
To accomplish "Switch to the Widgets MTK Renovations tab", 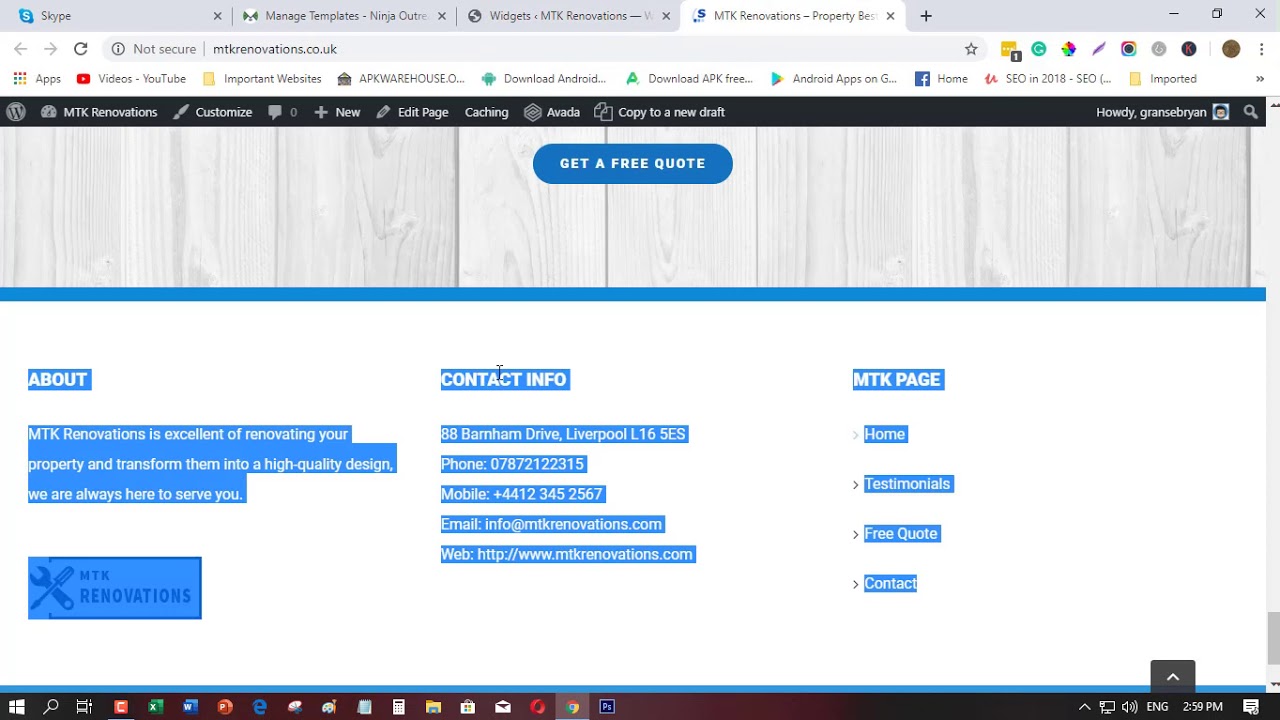I will [567, 16].
